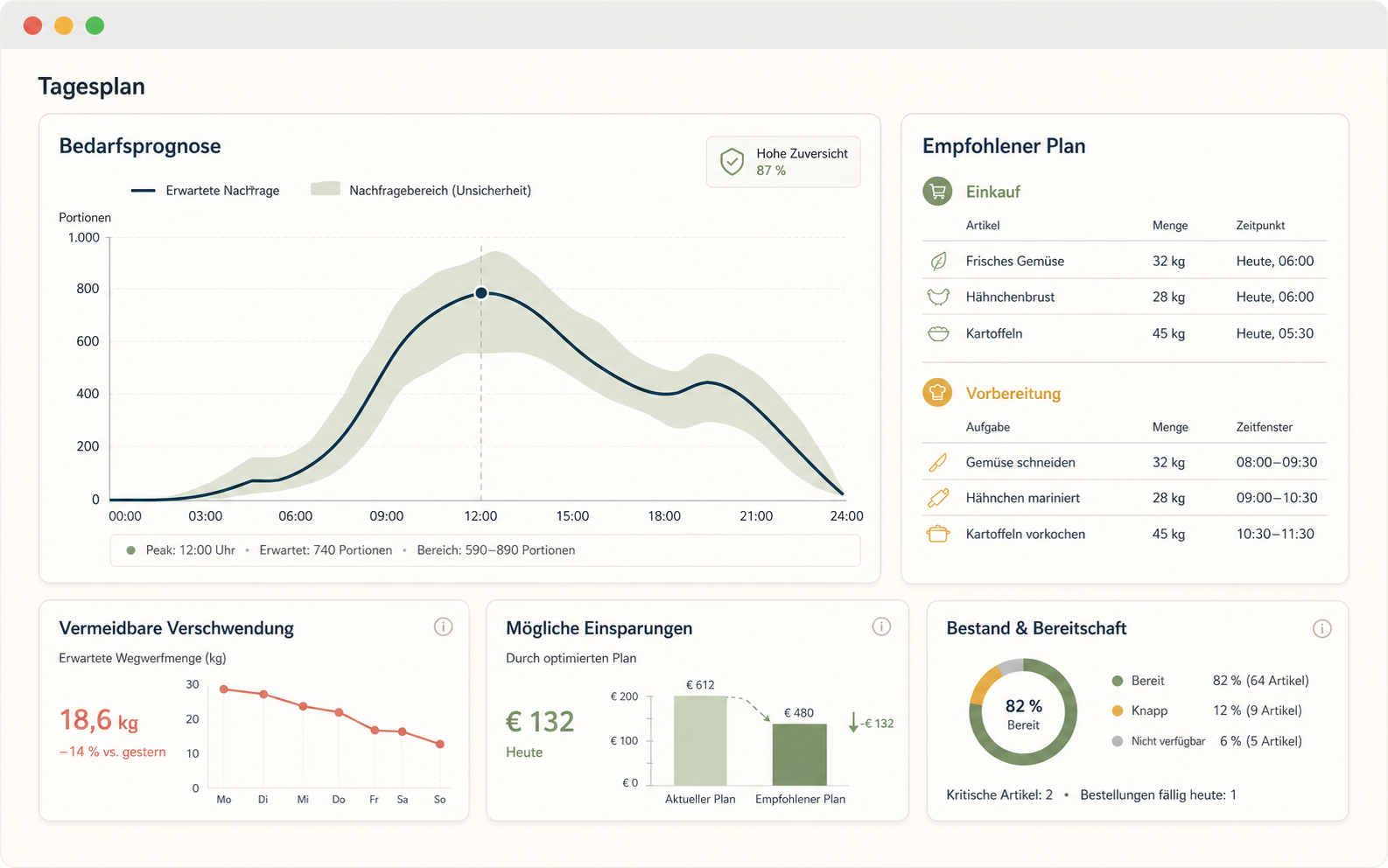The width and height of the screenshot is (1388, 868).
Task: Click the Zeitfenster column header
Action: [1265, 427]
